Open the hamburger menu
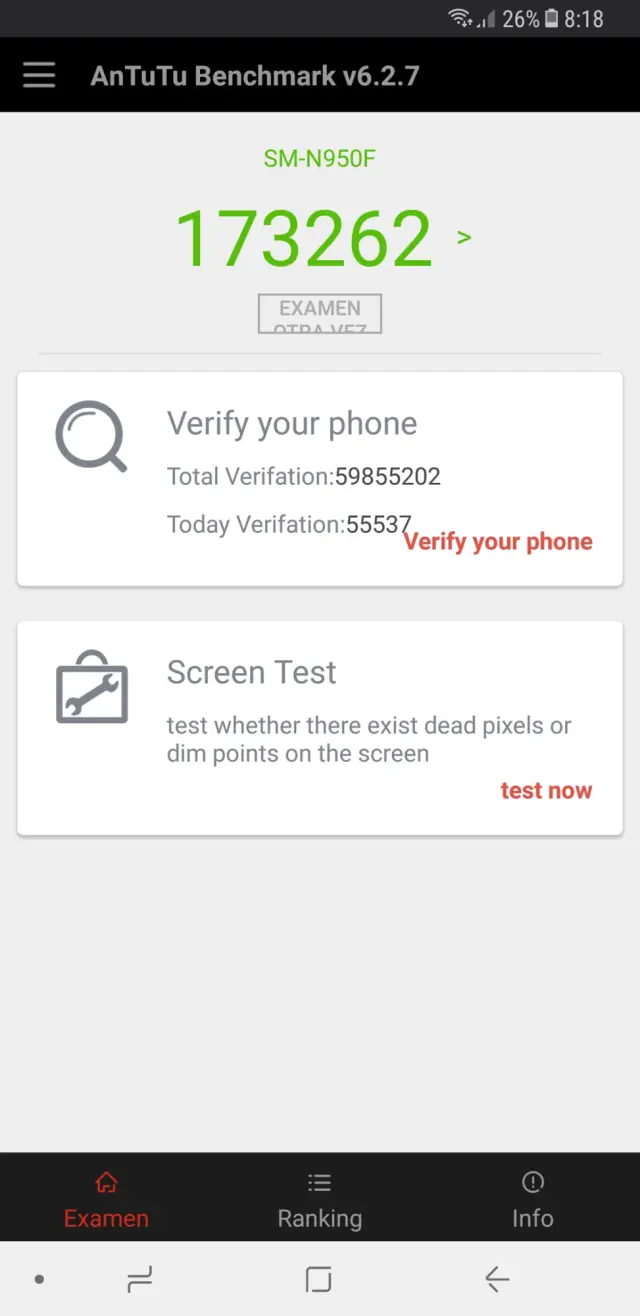 point(39,75)
